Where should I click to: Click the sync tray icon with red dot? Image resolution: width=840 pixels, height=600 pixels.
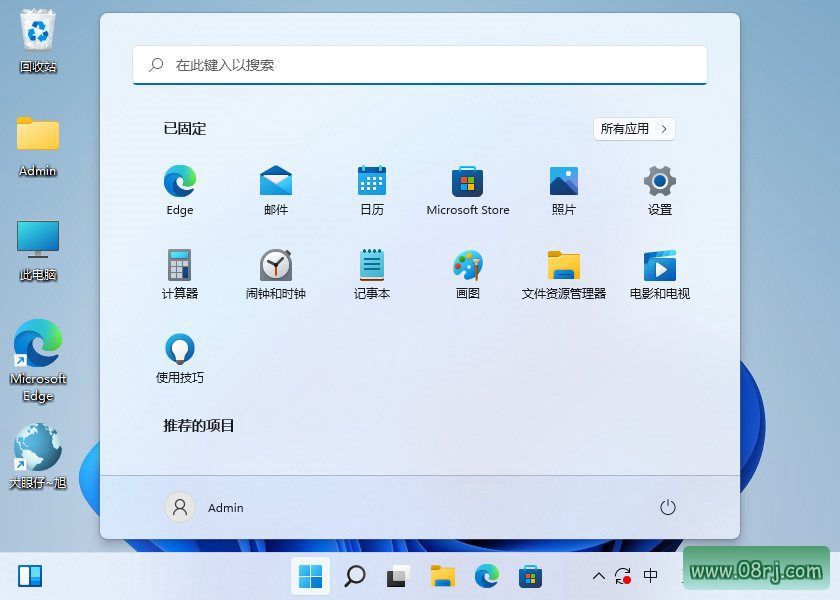tap(623, 576)
